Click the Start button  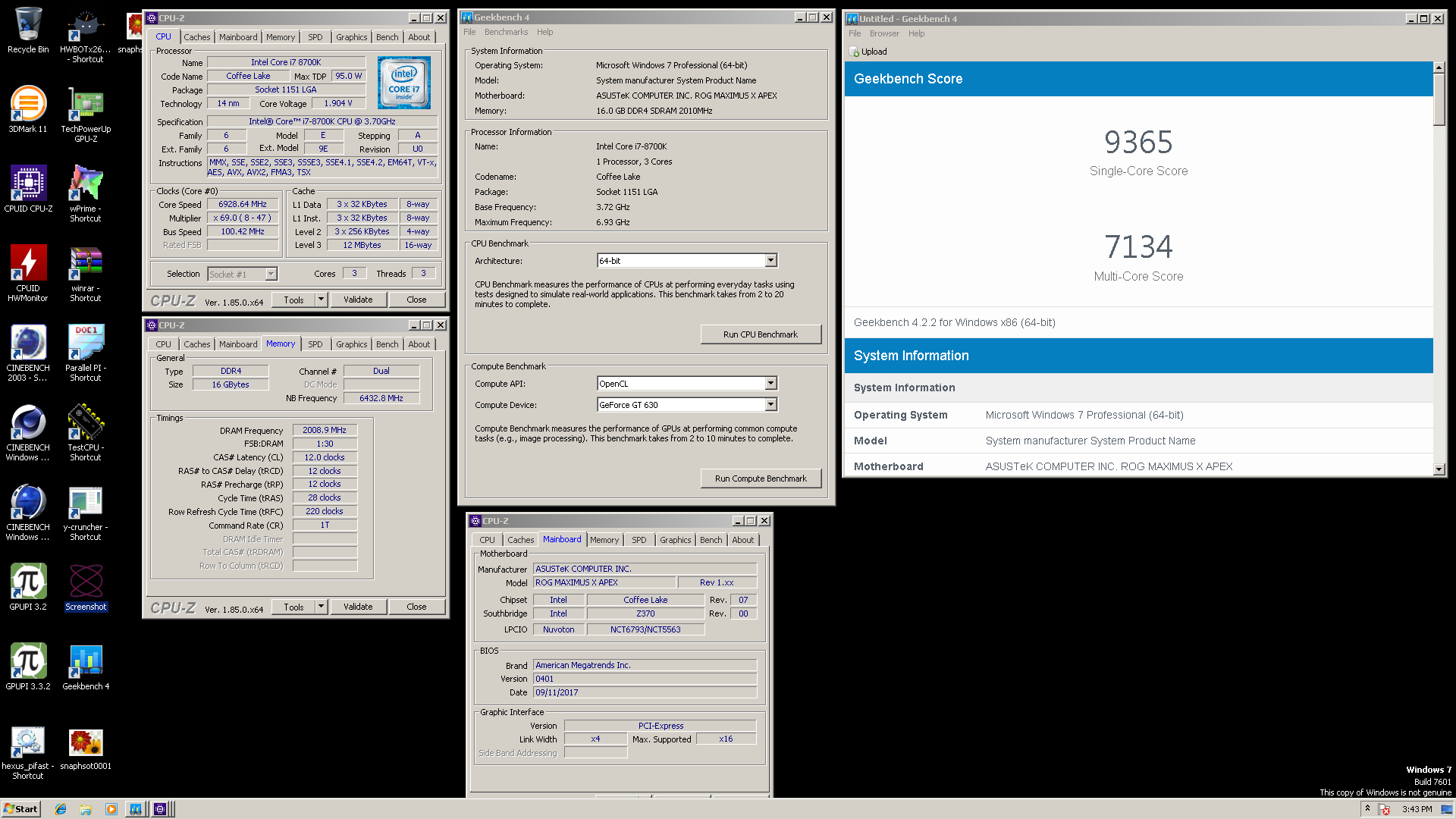(x=20, y=809)
